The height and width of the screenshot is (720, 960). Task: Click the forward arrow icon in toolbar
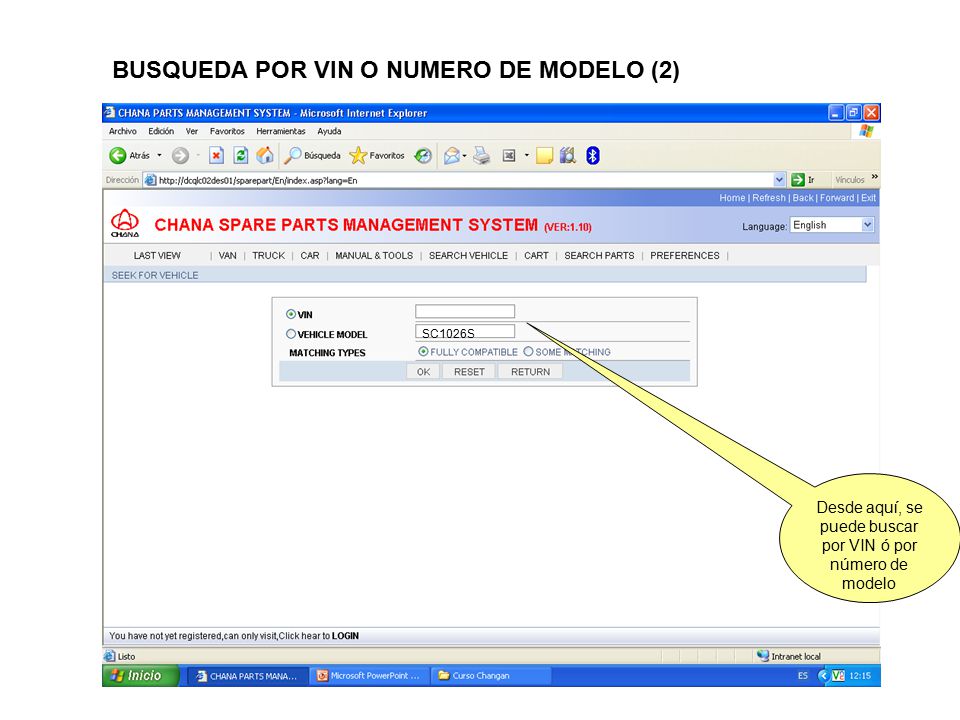tap(180, 156)
